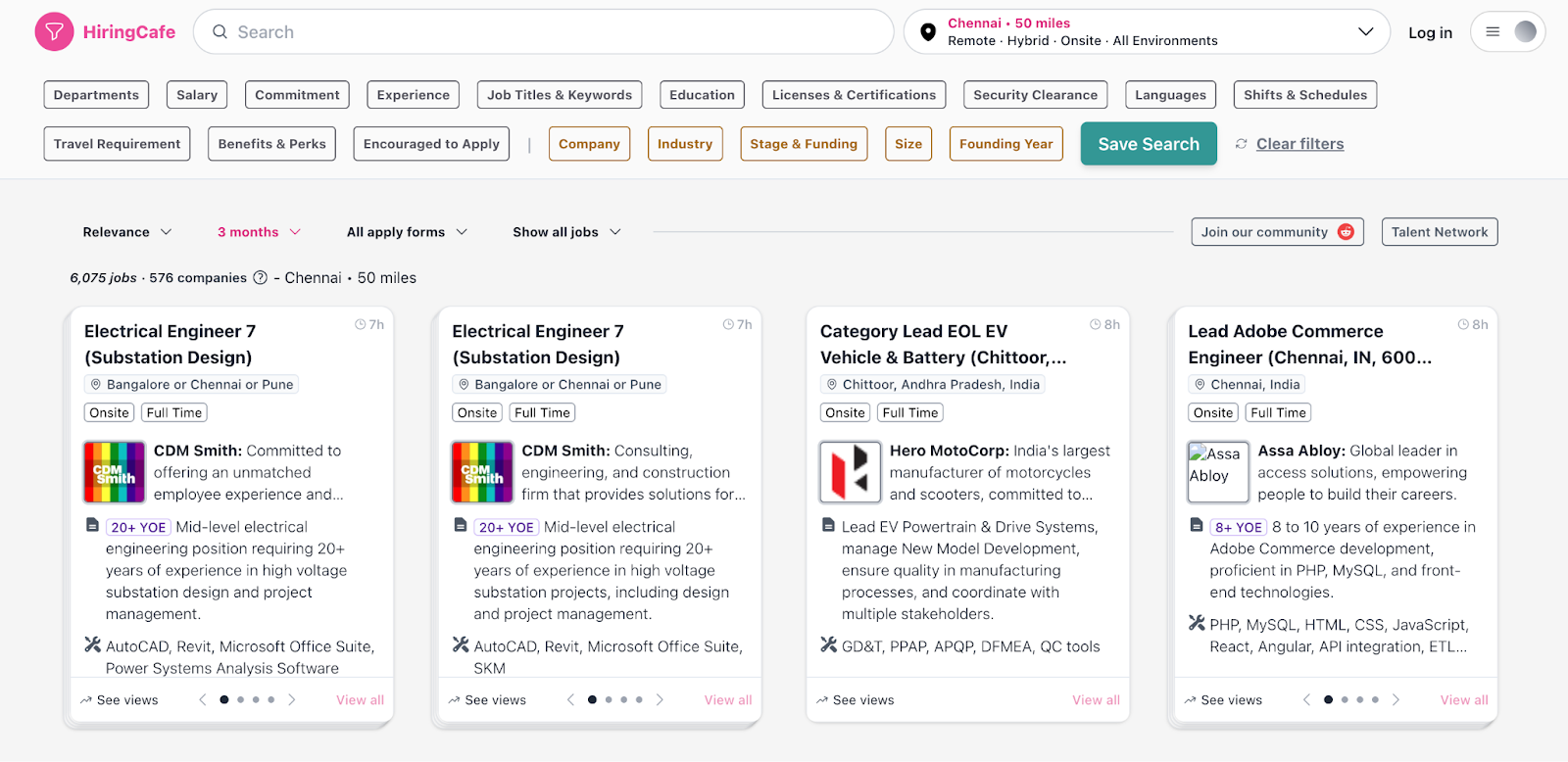Screen dimensions: 1568x762
Task: Go to next slide arrow in first Electrical Engineer card
Action: point(291,700)
